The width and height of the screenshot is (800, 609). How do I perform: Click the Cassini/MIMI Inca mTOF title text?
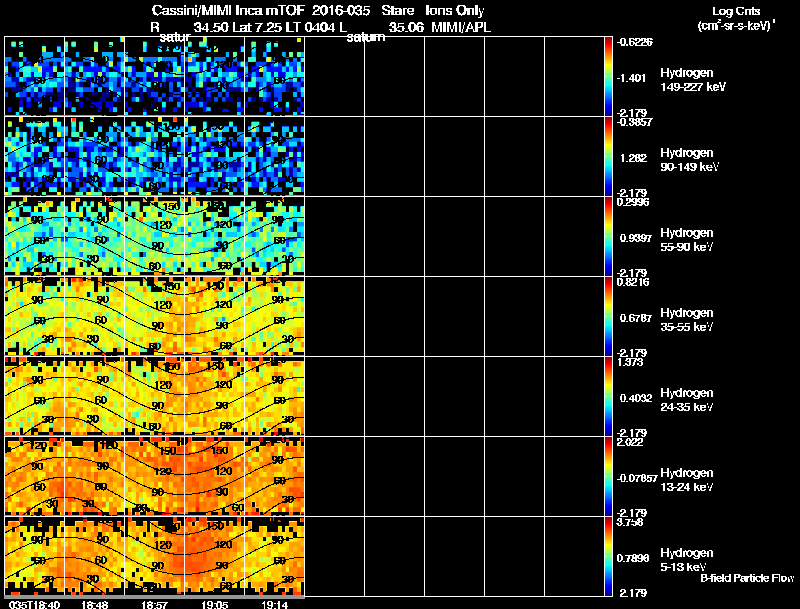[x=228, y=10]
